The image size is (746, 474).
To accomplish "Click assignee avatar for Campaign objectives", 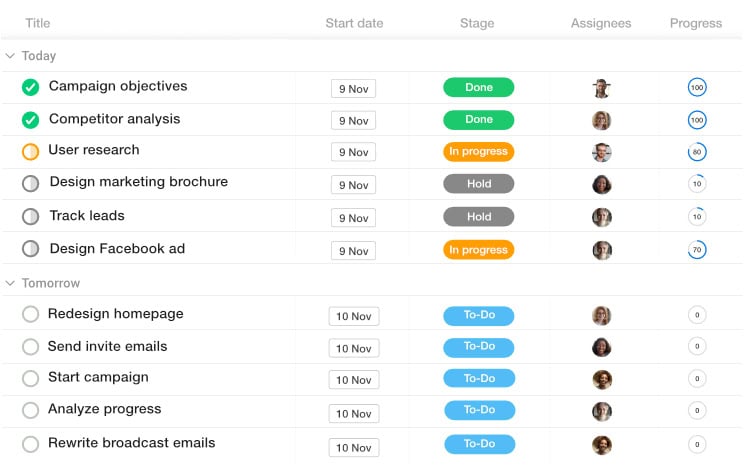I will 601,88.
